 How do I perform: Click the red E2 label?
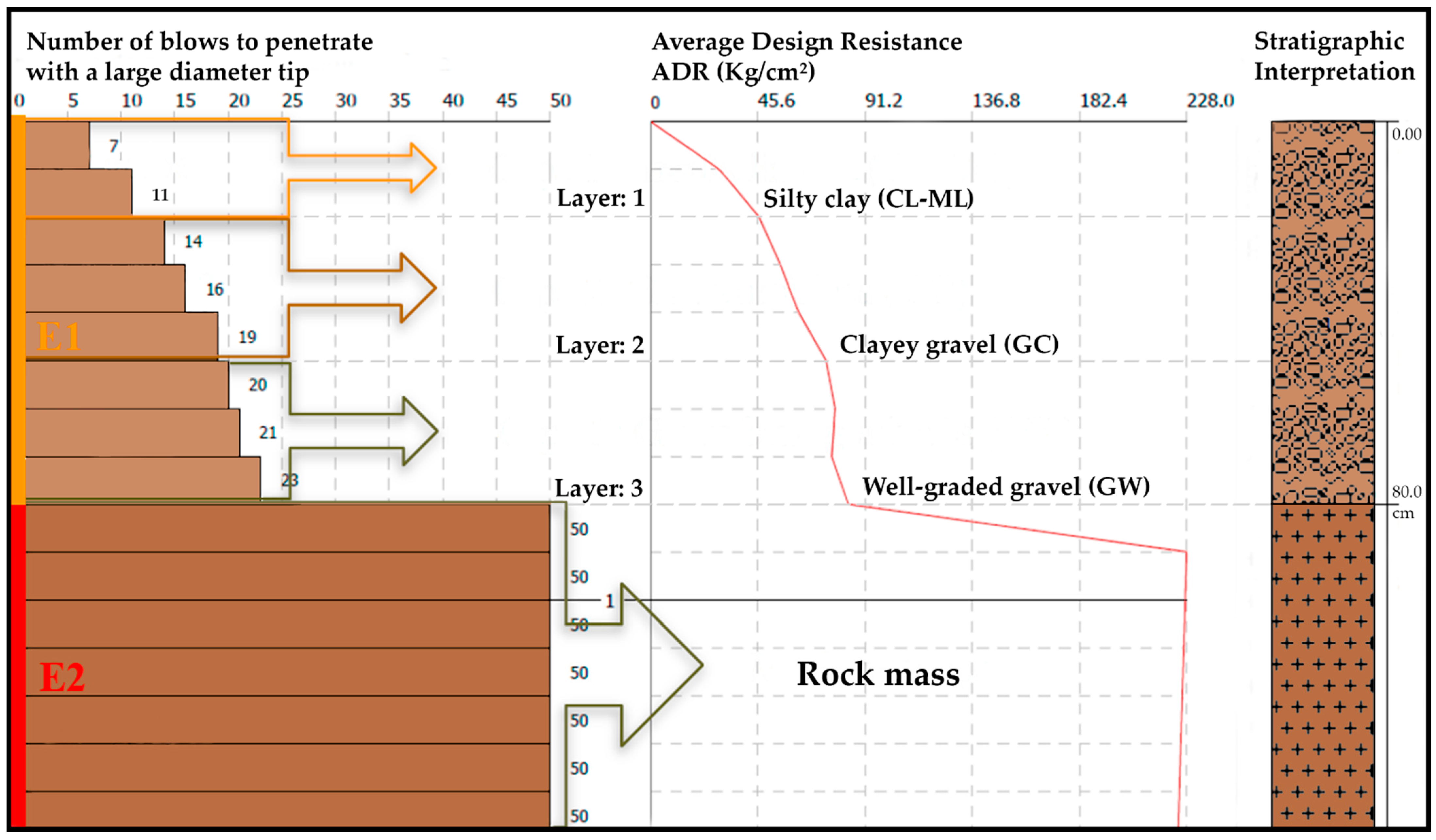[x=62, y=677]
